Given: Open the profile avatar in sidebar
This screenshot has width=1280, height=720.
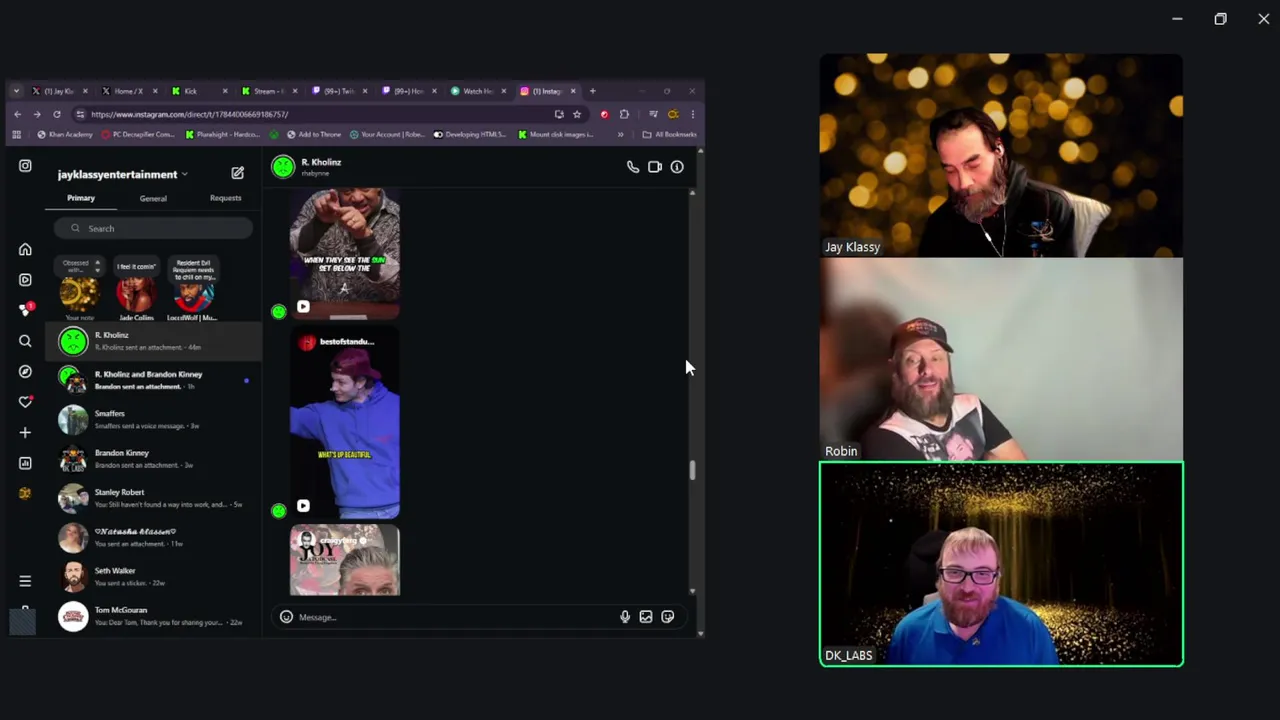Looking at the screenshot, I should click(25, 493).
